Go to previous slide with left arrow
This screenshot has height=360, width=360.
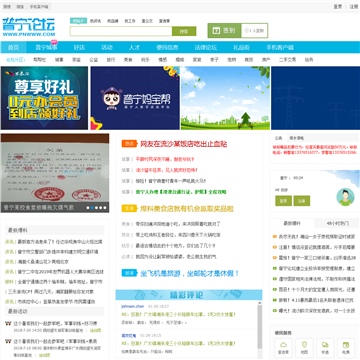pos(4,172)
